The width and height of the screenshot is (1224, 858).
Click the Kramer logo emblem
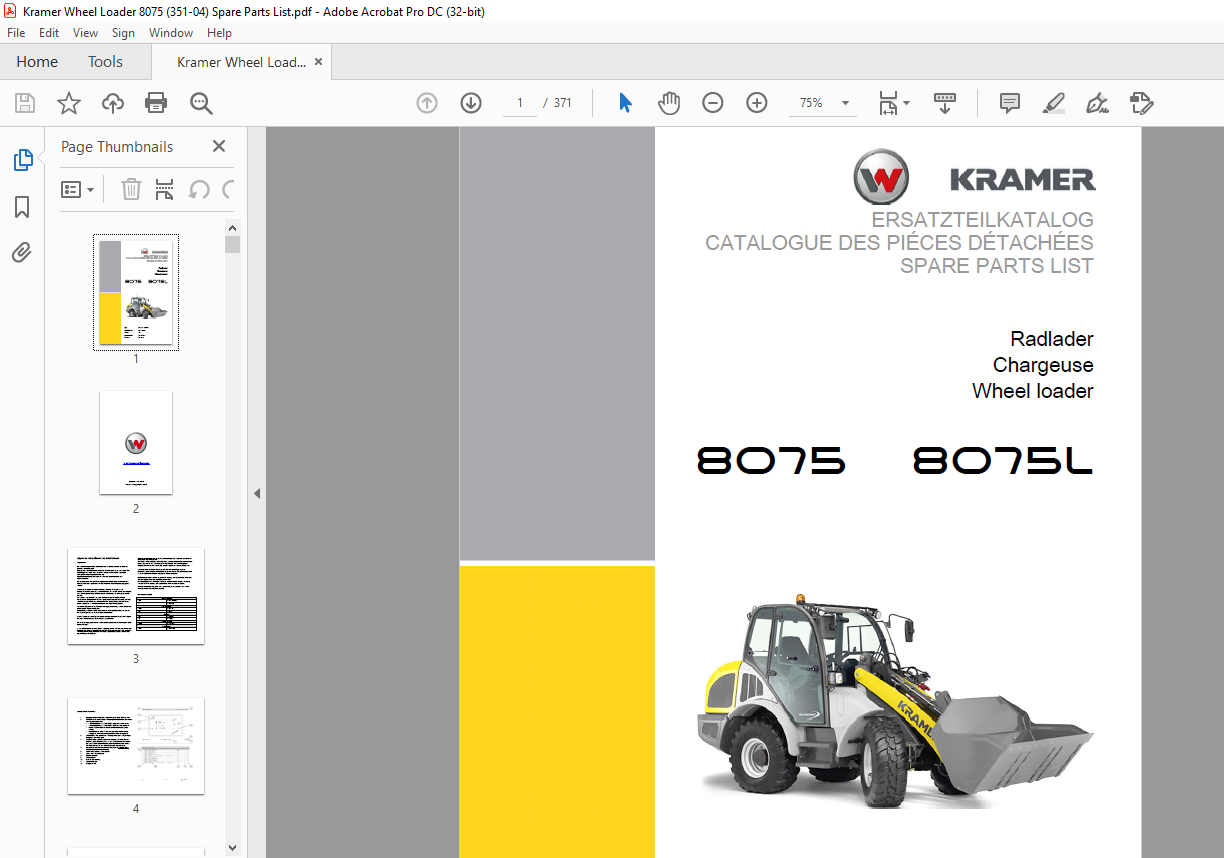click(881, 179)
